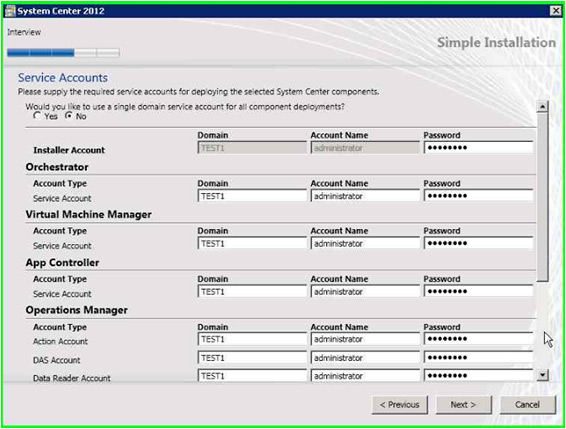Edit the App Controller domain field
Screen dimensions: 566x429
coord(252,291)
